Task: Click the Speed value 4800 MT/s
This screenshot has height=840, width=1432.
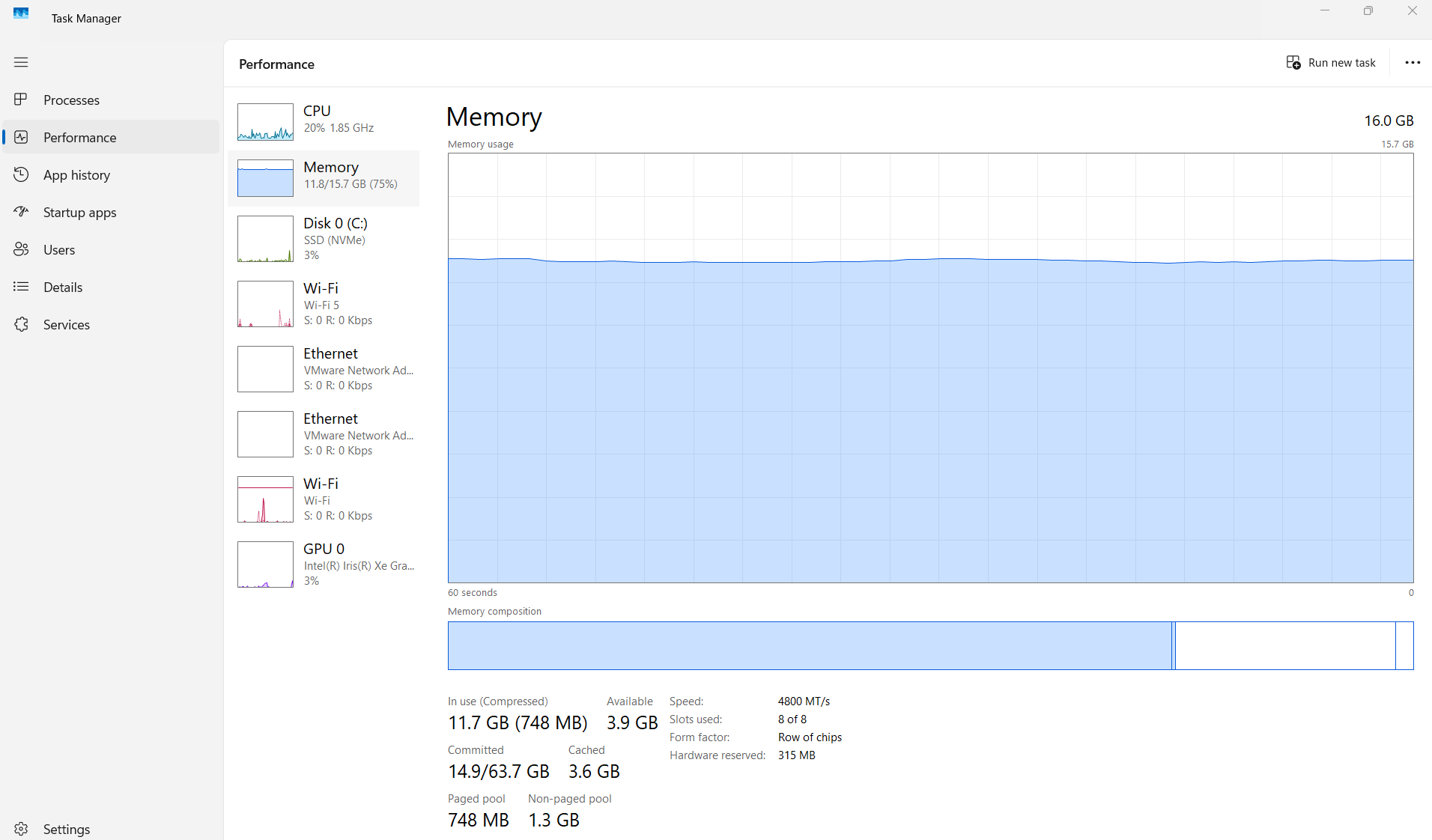Action: click(804, 701)
